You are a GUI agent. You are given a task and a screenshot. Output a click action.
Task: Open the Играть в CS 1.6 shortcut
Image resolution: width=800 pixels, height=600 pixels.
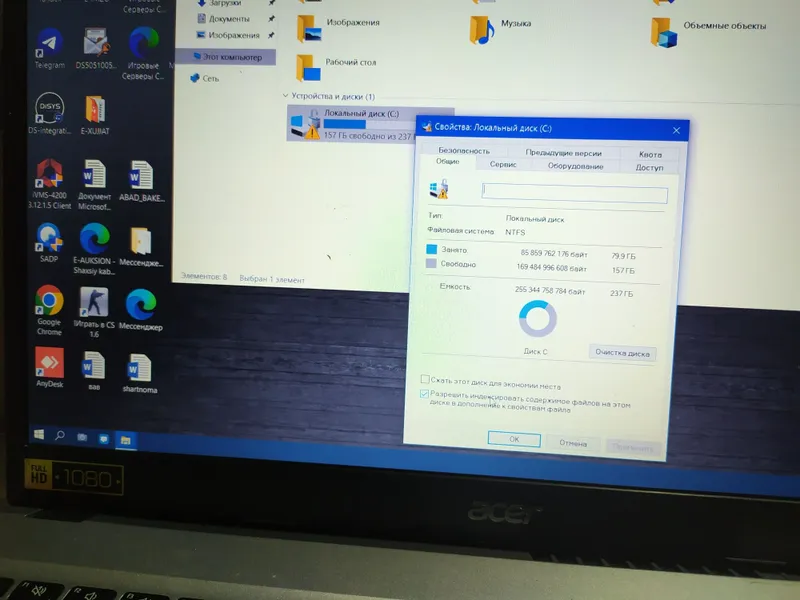pos(94,312)
